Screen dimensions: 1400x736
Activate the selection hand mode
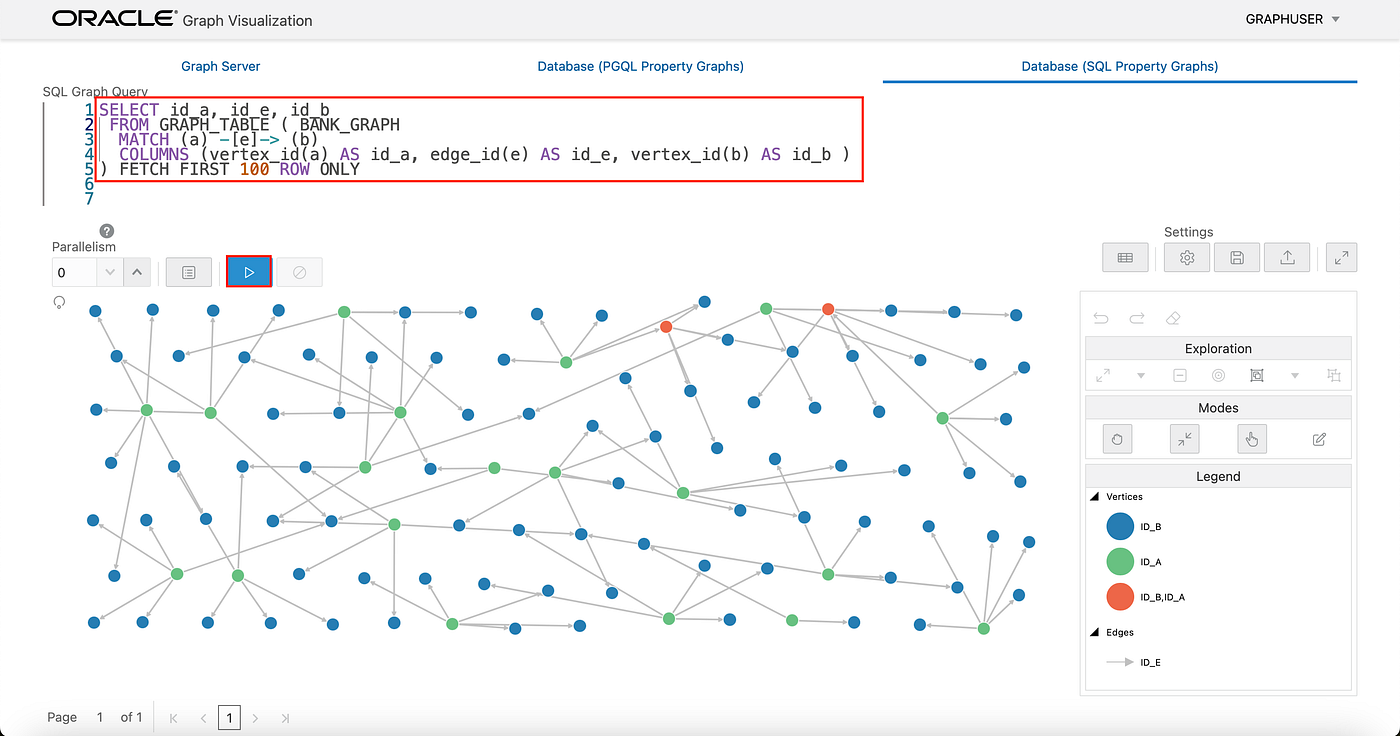(x=1251, y=438)
